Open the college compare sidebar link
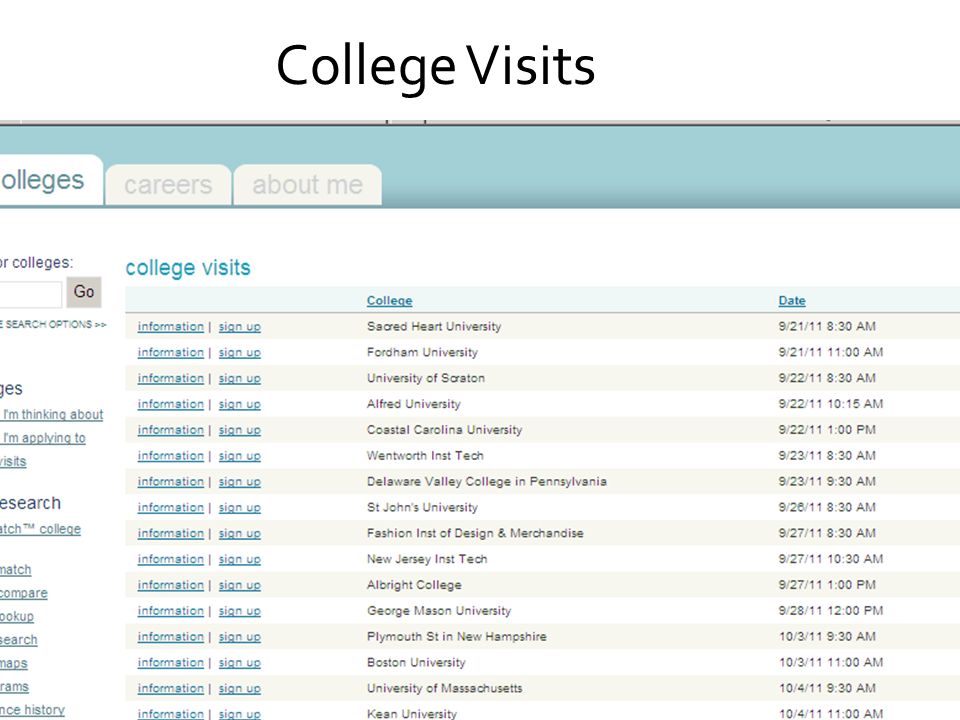The image size is (960, 720). pyautogui.click(x=23, y=593)
